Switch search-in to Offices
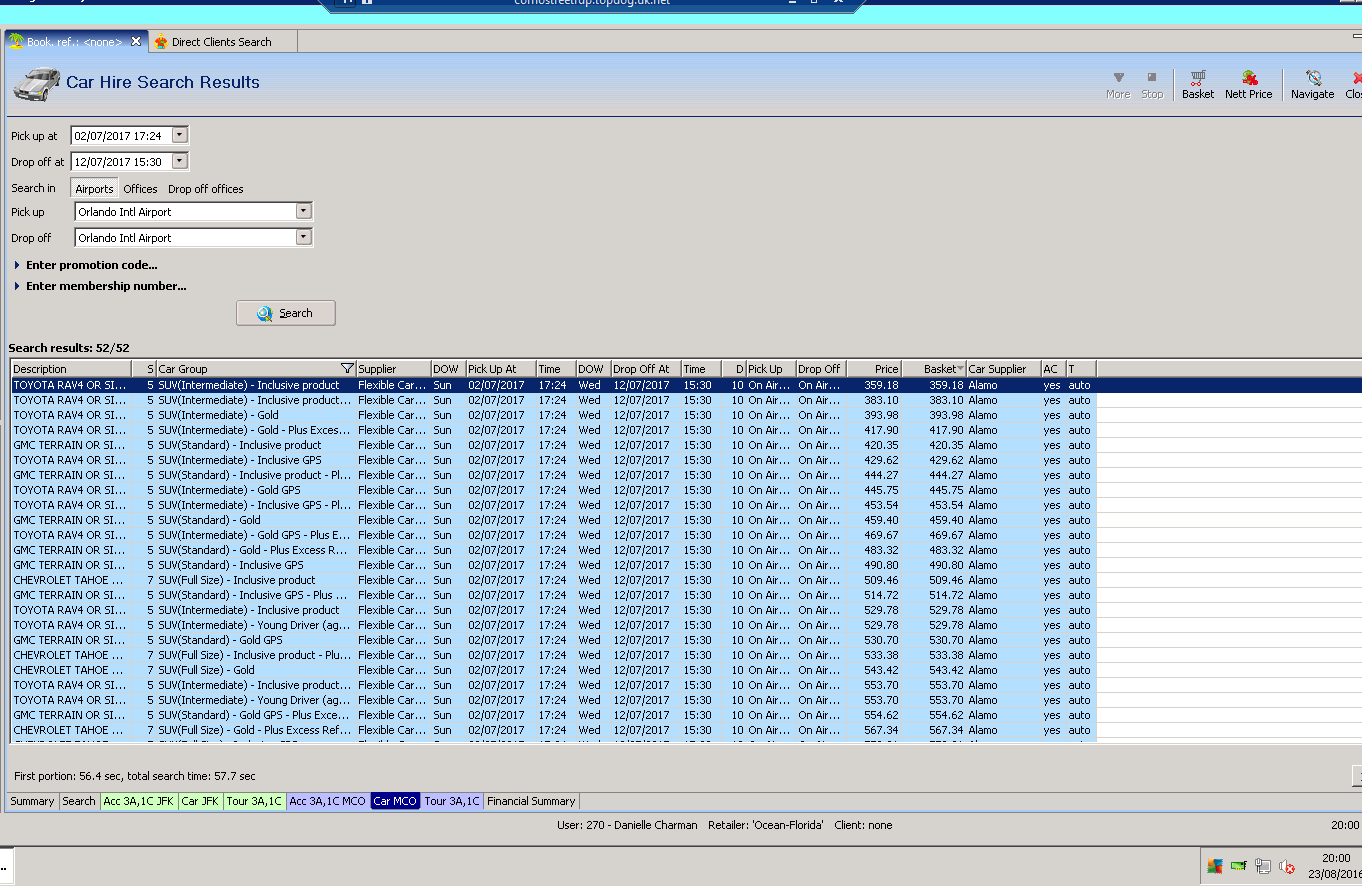Viewport: 1362px width, 886px height. (140, 189)
